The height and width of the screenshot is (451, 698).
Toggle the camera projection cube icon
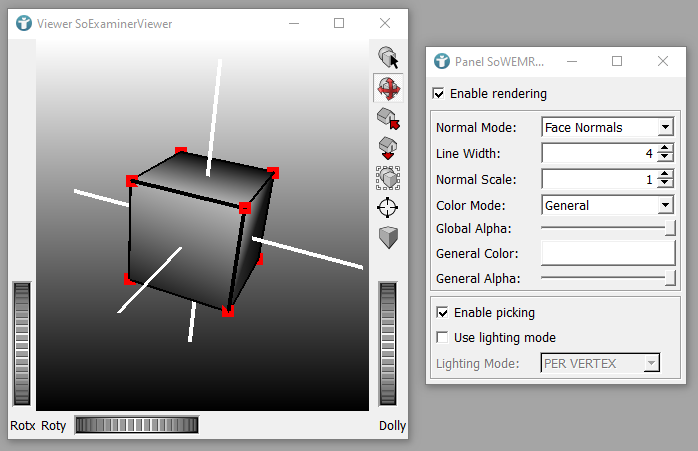coord(388,237)
